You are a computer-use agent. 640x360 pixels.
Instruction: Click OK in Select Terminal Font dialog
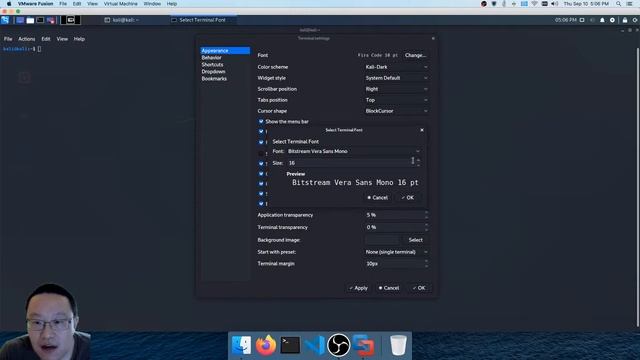pos(407,198)
